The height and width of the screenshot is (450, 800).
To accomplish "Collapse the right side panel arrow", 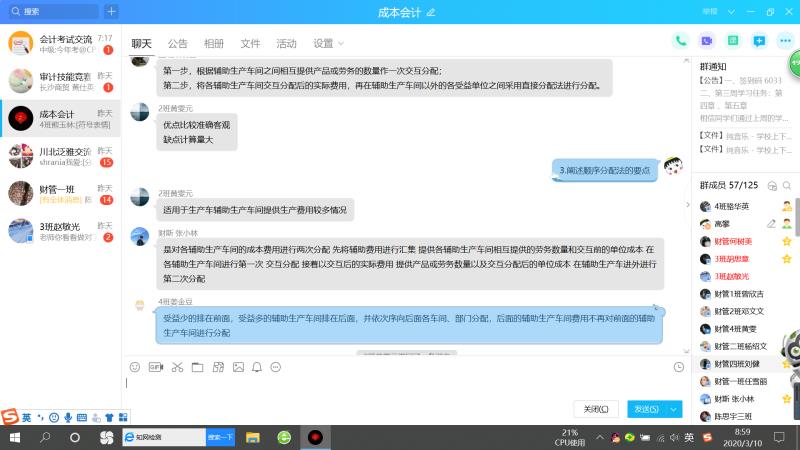I will [688, 205].
